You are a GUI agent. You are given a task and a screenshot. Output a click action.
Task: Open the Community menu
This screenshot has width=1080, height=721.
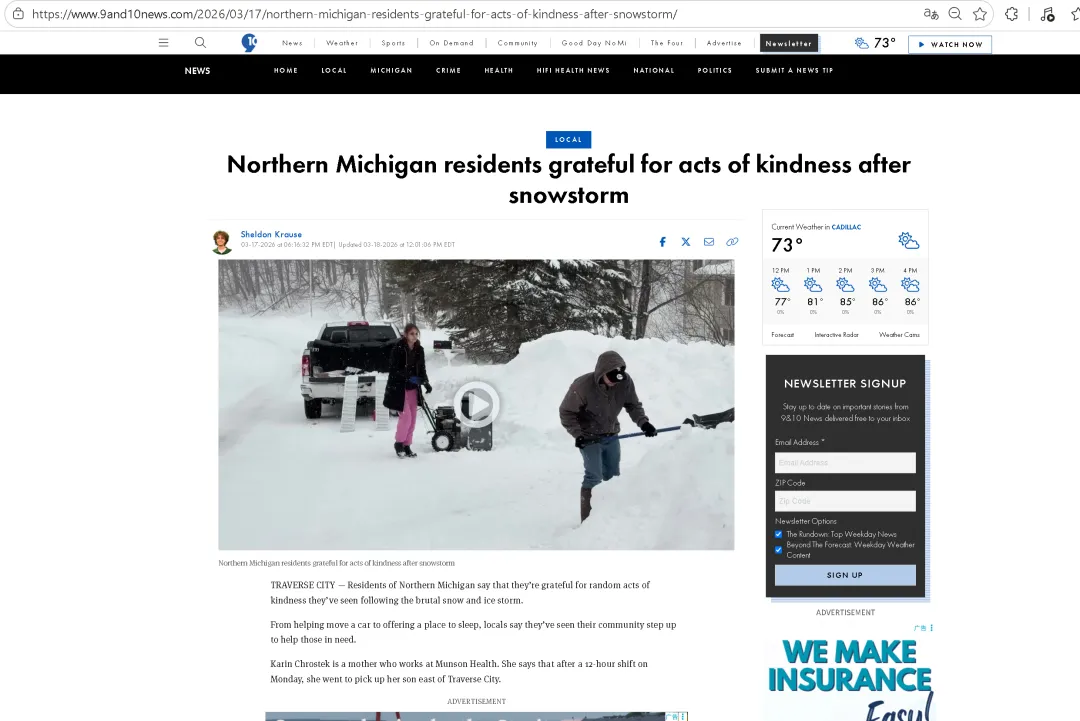tap(517, 43)
